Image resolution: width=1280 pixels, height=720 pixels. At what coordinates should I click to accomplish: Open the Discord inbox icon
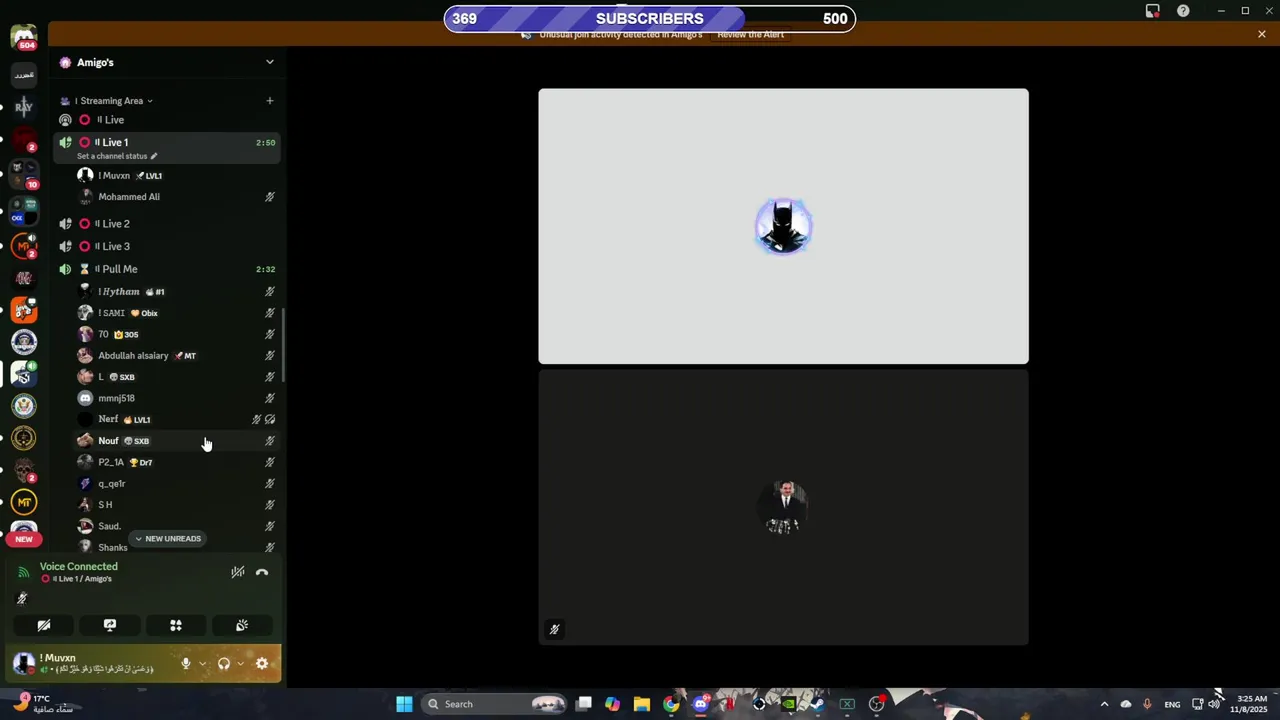(1152, 11)
